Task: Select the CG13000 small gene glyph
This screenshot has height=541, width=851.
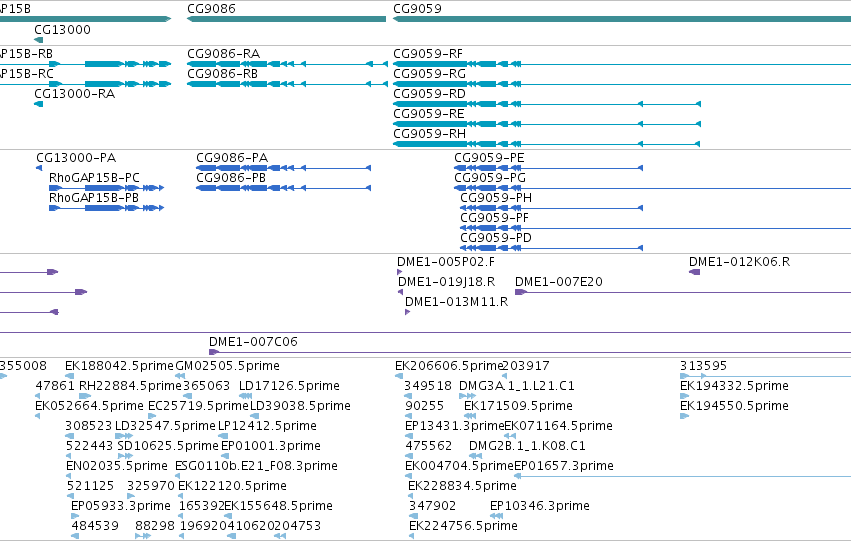Action: click(39, 40)
